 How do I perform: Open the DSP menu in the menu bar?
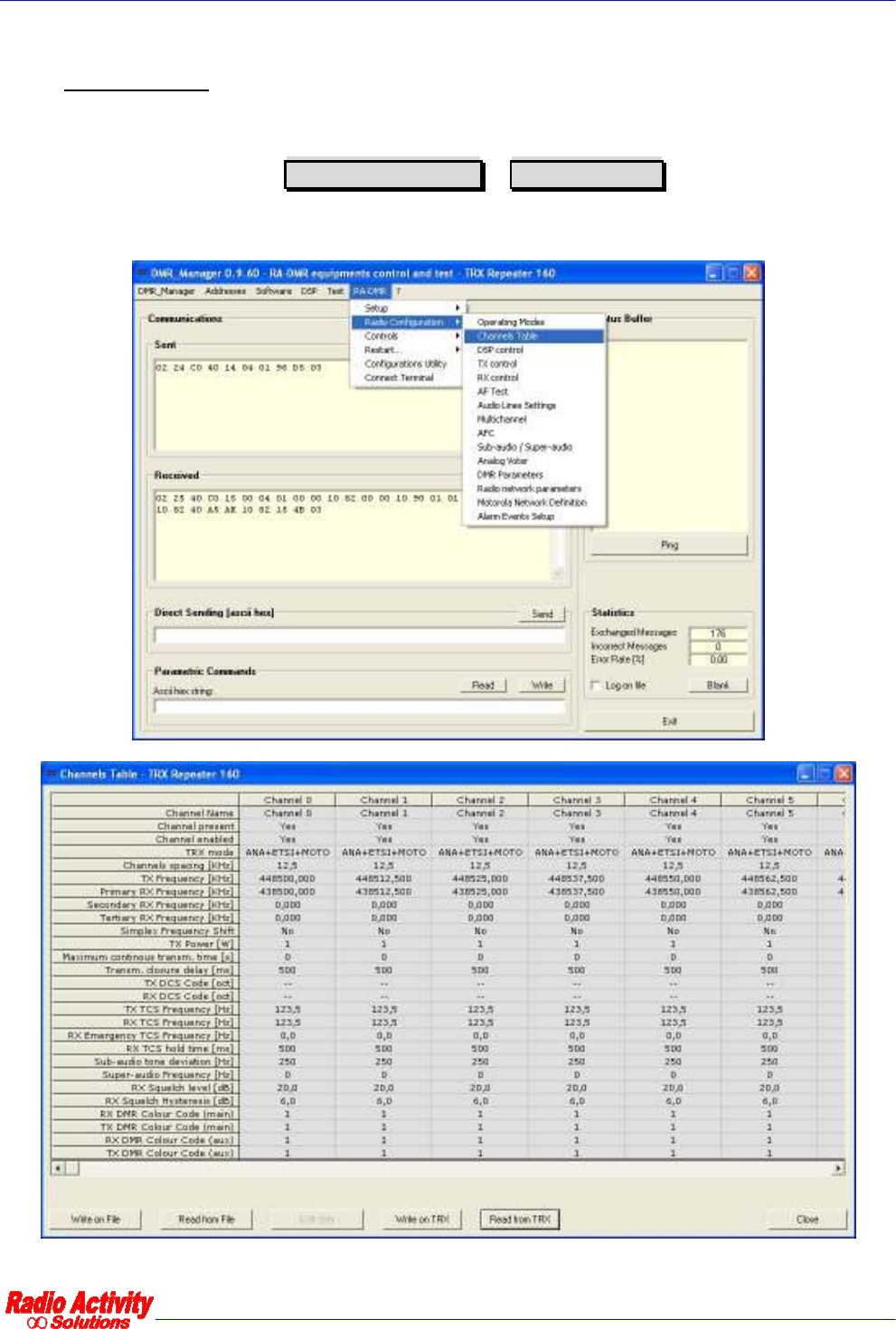(309, 291)
